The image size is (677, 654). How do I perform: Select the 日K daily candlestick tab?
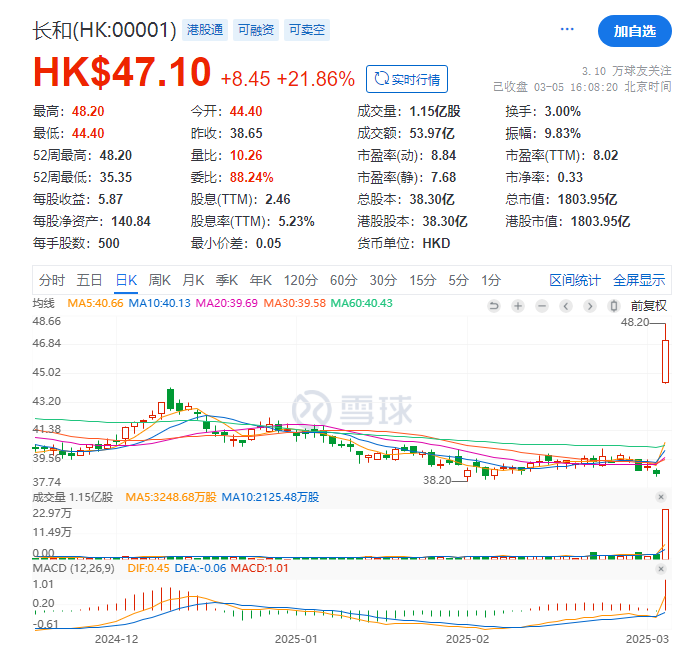127,280
